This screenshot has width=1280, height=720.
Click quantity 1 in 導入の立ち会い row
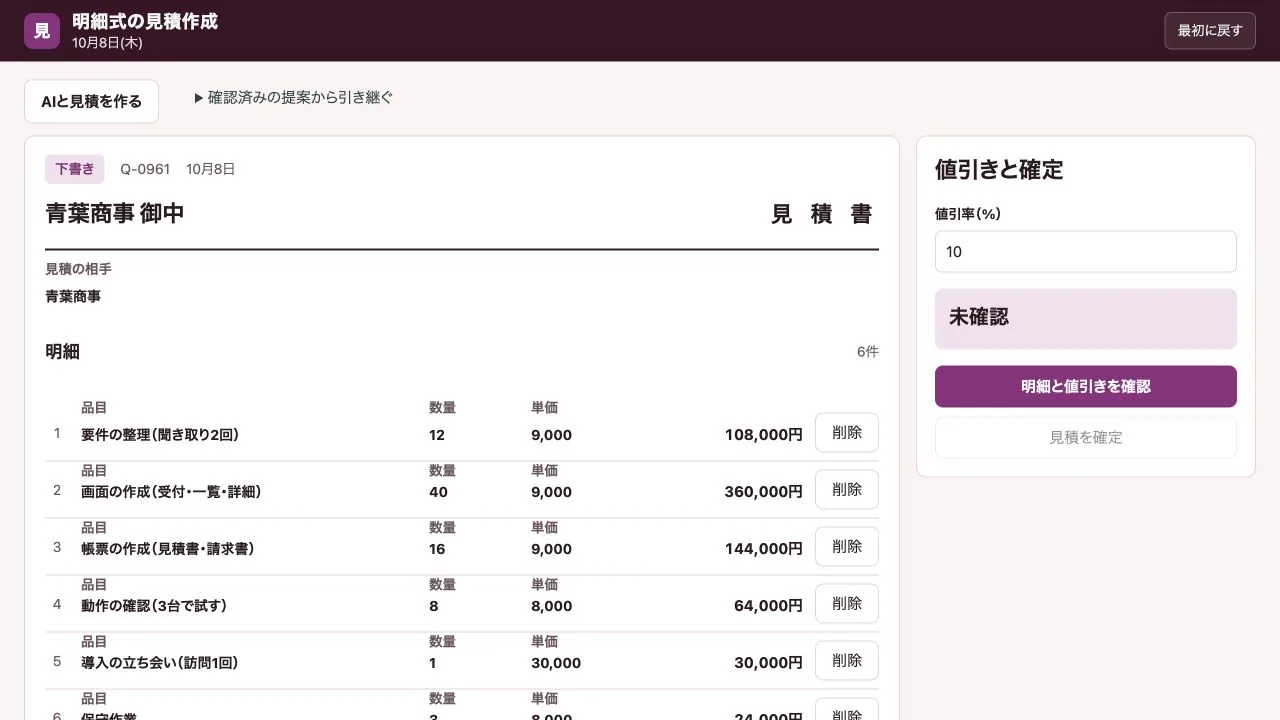(433, 663)
